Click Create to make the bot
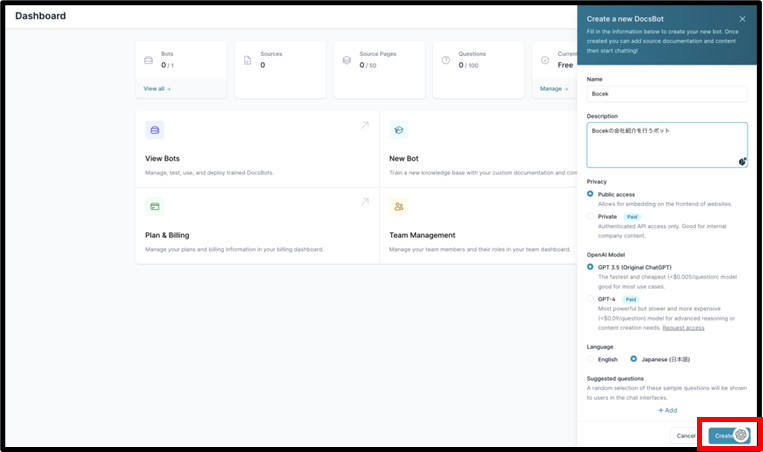763x452 pixels. tap(728, 435)
